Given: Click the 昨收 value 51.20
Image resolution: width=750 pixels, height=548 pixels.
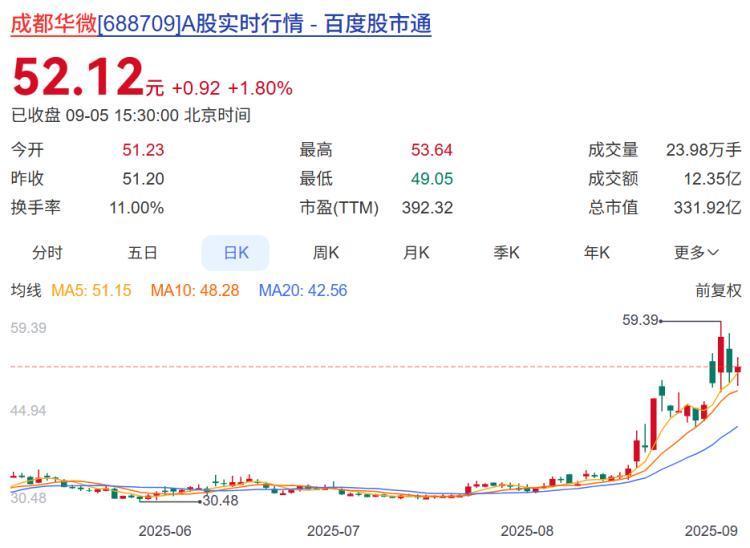Looking at the screenshot, I should (143, 179).
